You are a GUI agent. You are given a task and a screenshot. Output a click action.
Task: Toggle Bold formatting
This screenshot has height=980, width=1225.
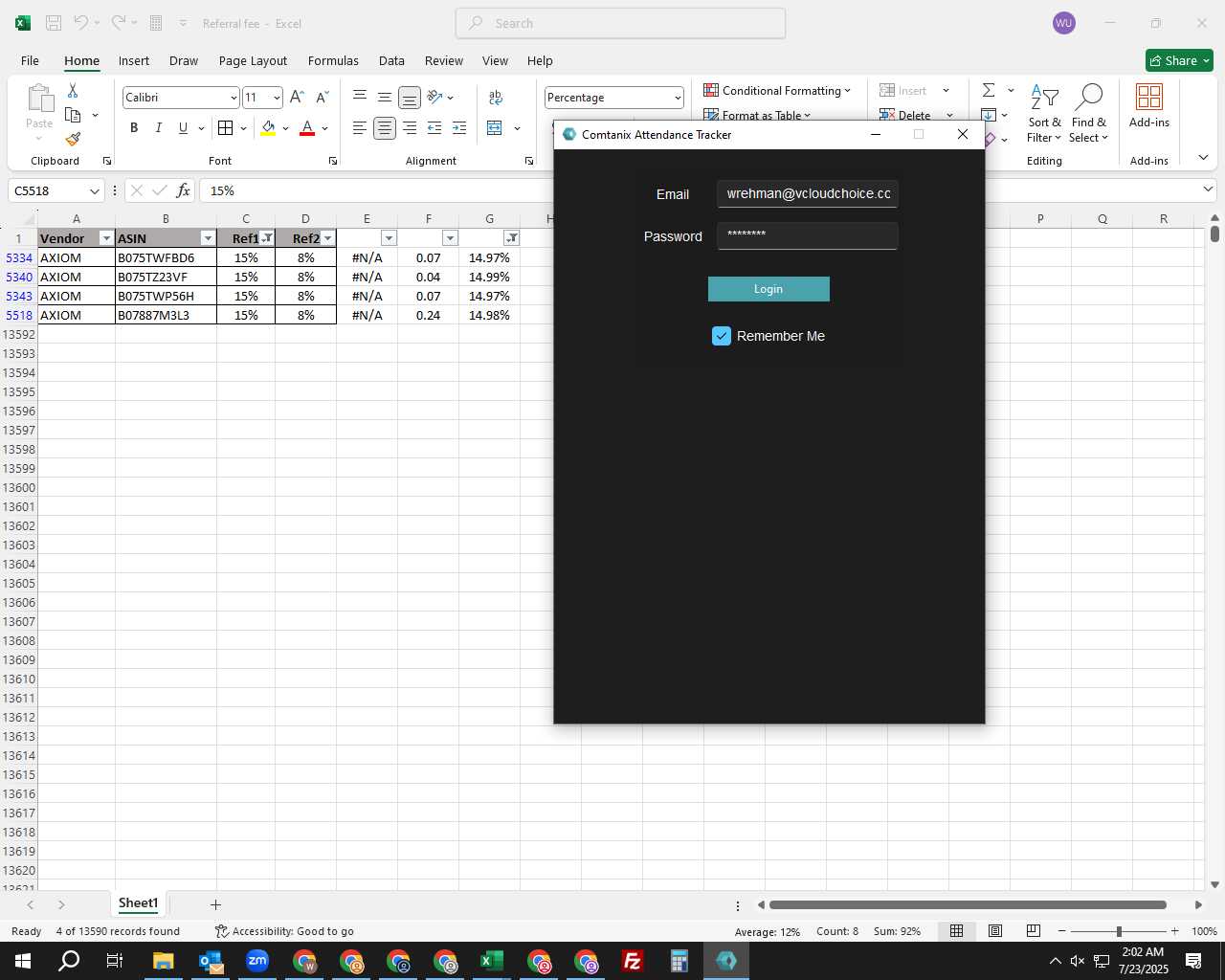[134, 128]
